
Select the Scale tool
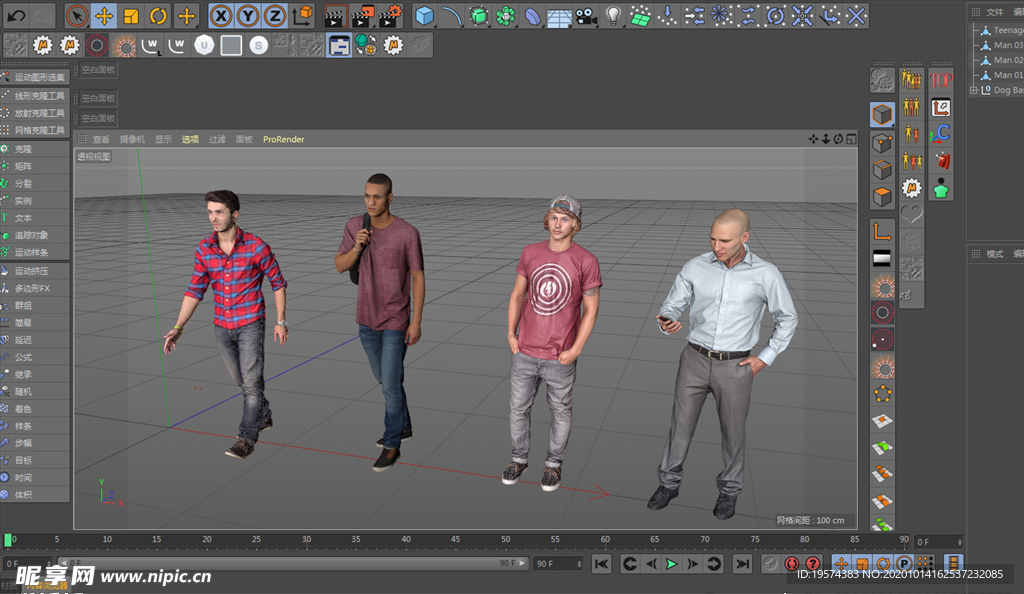tap(131, 15)
